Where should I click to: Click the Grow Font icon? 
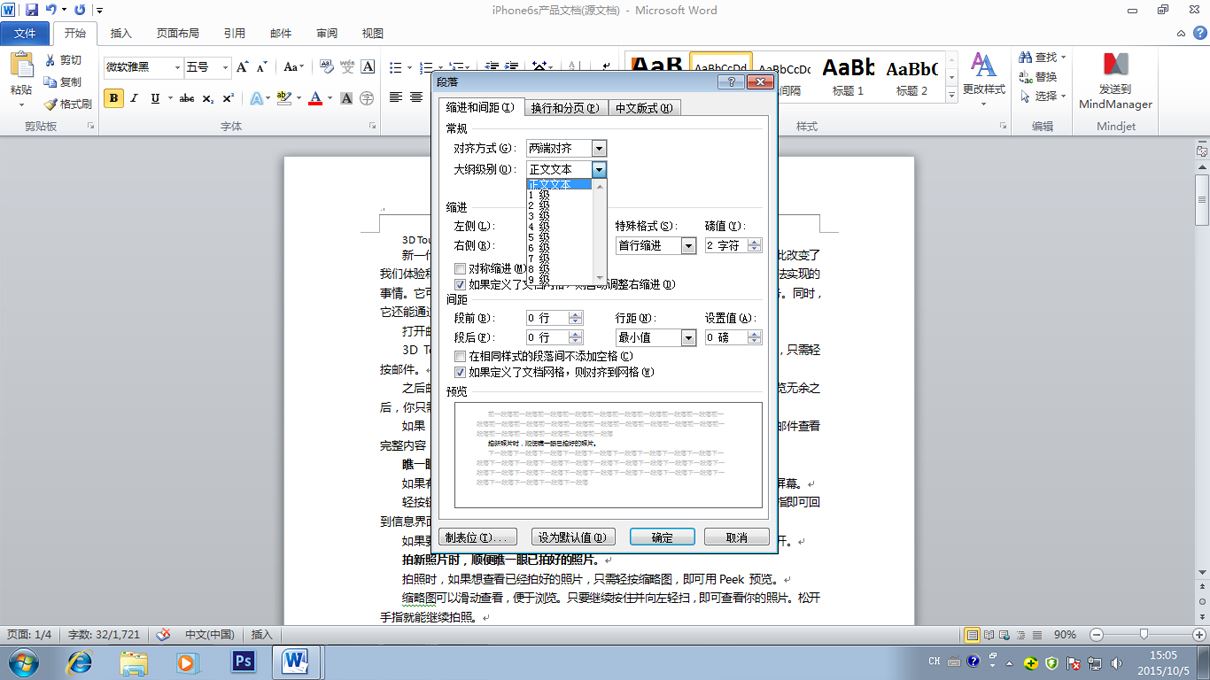click(243, 67)
